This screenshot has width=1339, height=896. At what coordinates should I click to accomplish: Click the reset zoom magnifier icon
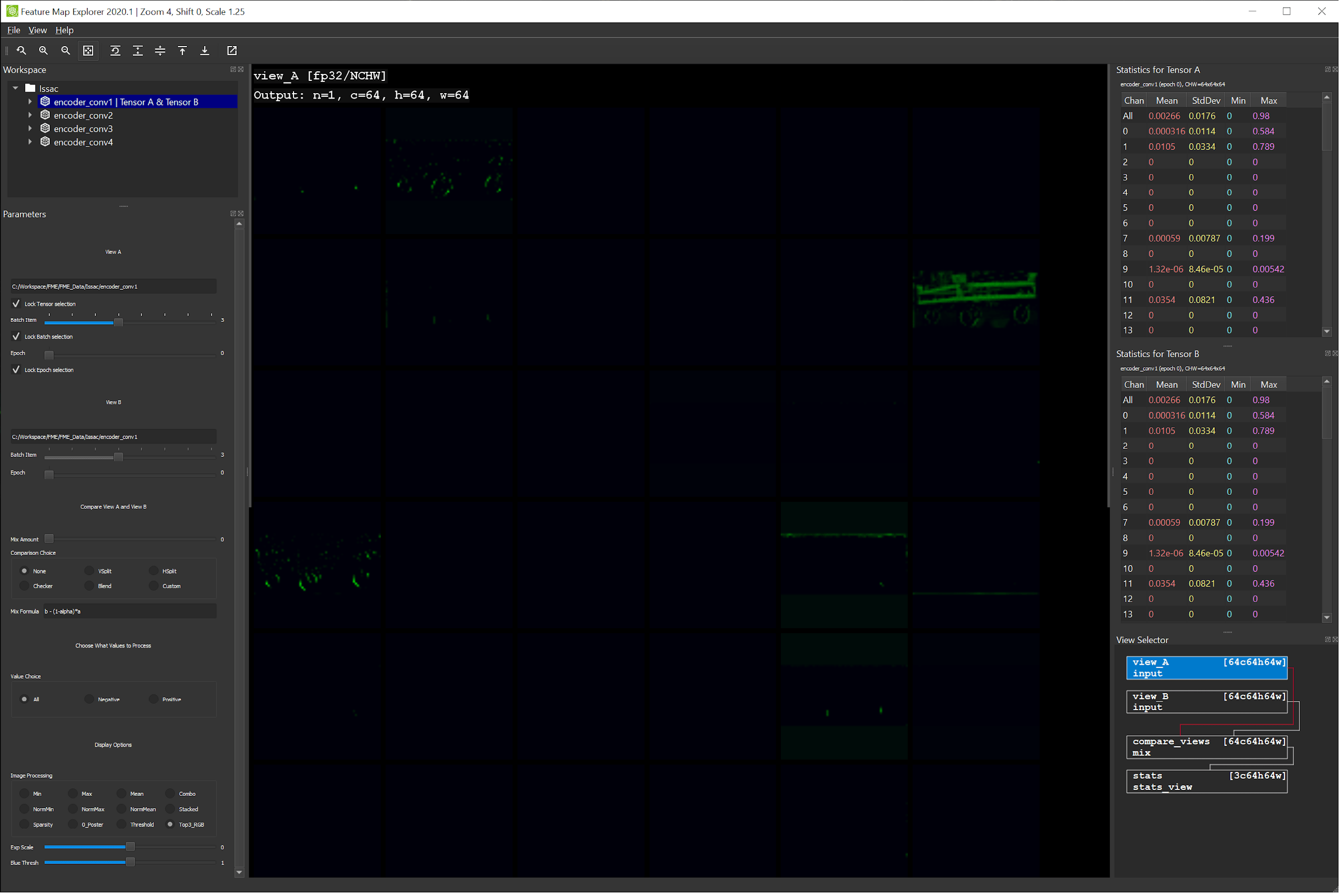[21, 51]
